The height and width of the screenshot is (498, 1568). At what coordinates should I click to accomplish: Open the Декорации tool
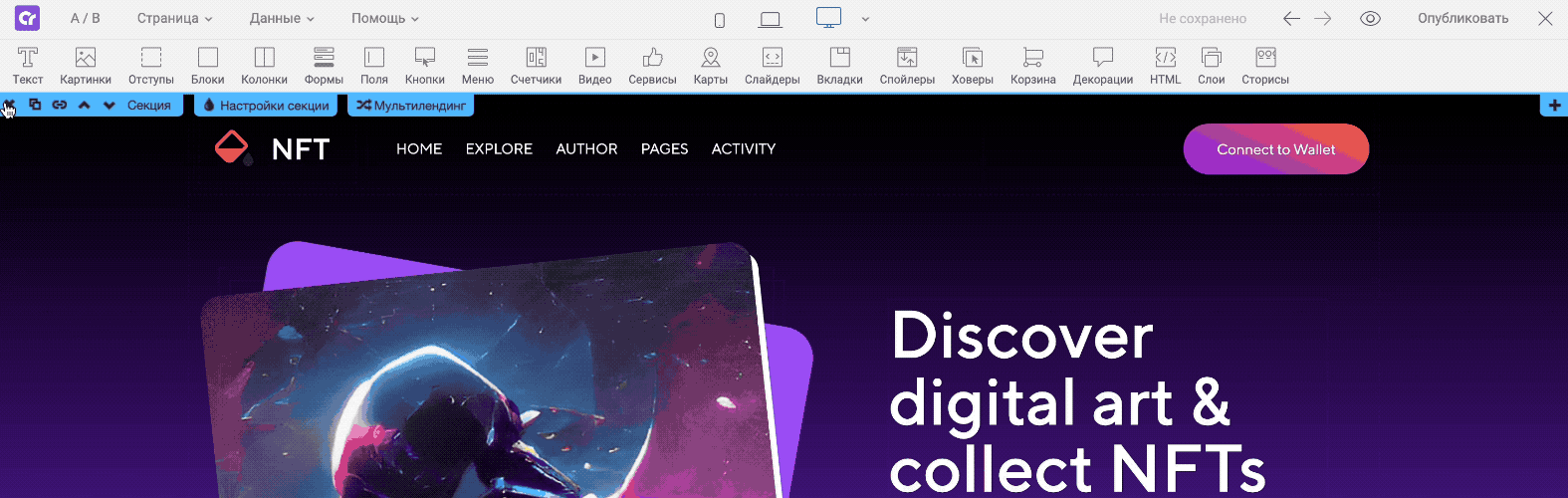coord(1103,66)
